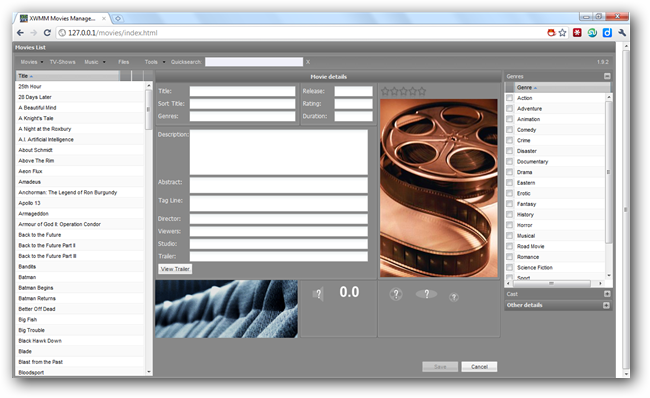Clear quicksearch with the X icon
Screen dimensions: 650x398
pos(308,62)
